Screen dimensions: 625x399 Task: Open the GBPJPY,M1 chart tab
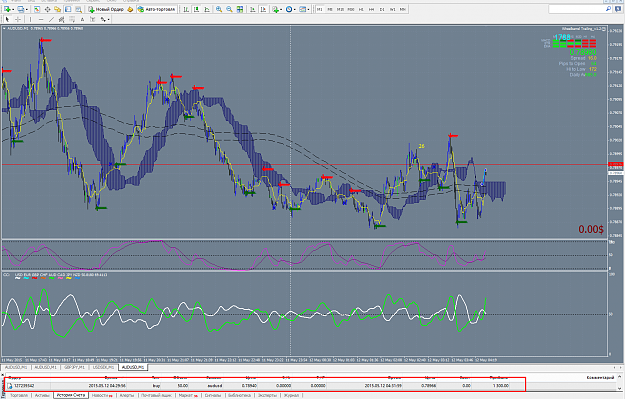coord(75,367)
